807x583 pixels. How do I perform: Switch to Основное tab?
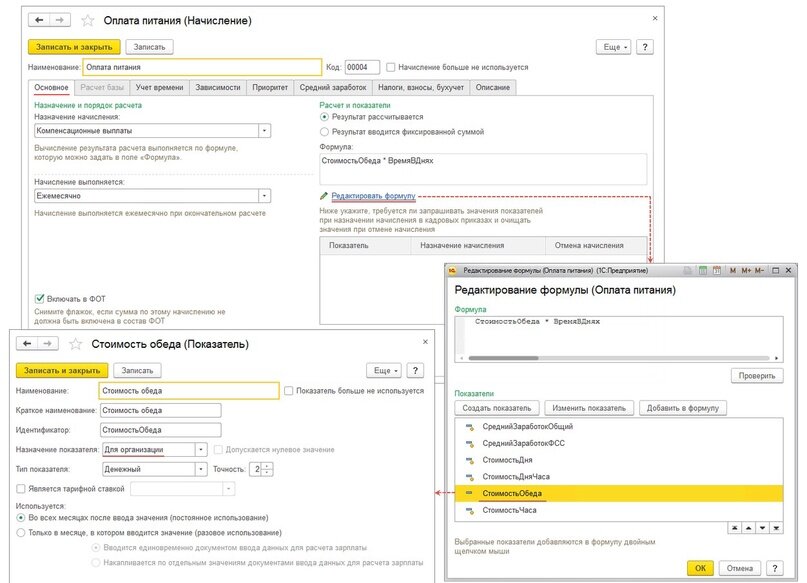tap(51, 87)
